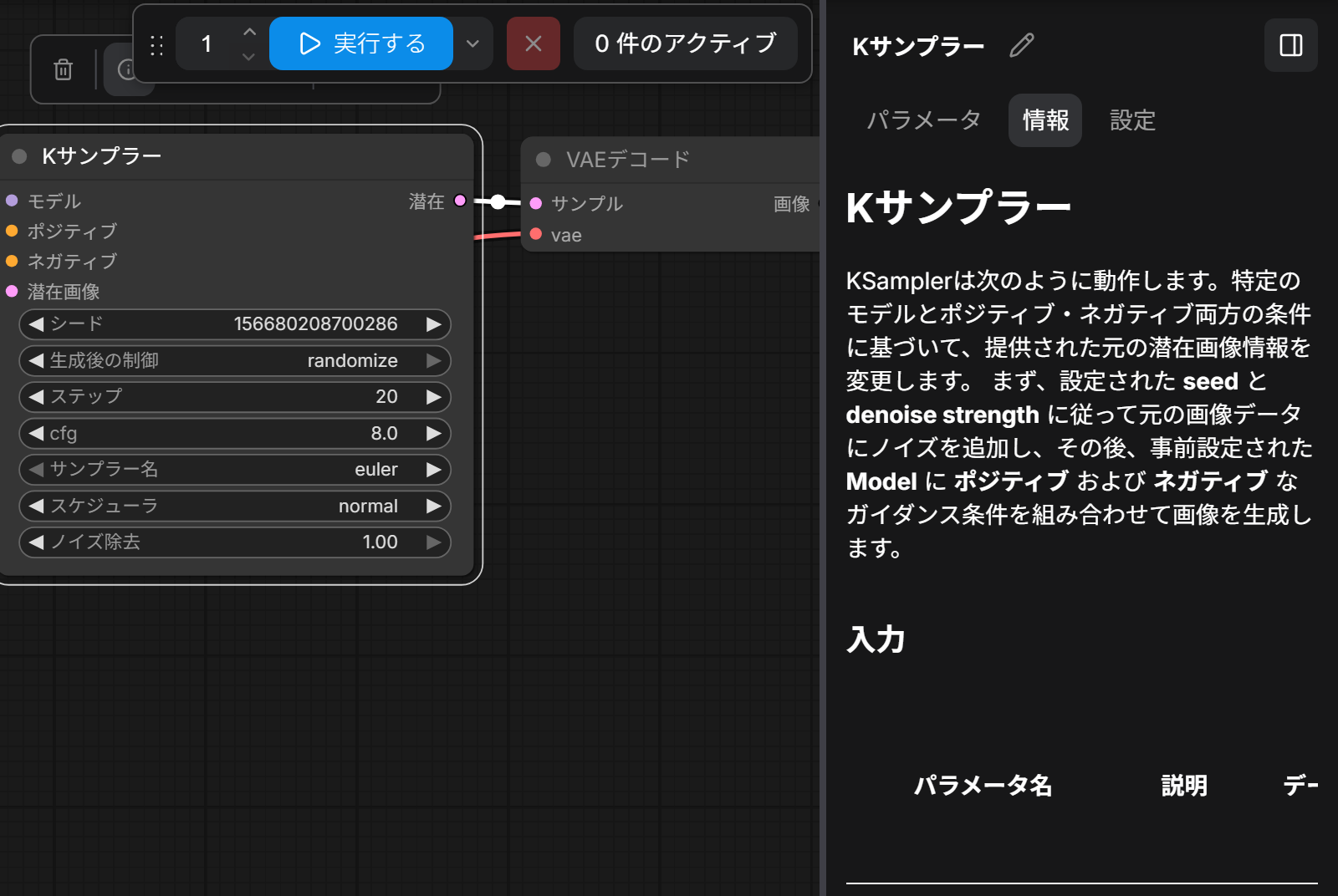Click the vae input socket
The height and width of the screenshot is (896, 1338).
[x=536, y=234]
